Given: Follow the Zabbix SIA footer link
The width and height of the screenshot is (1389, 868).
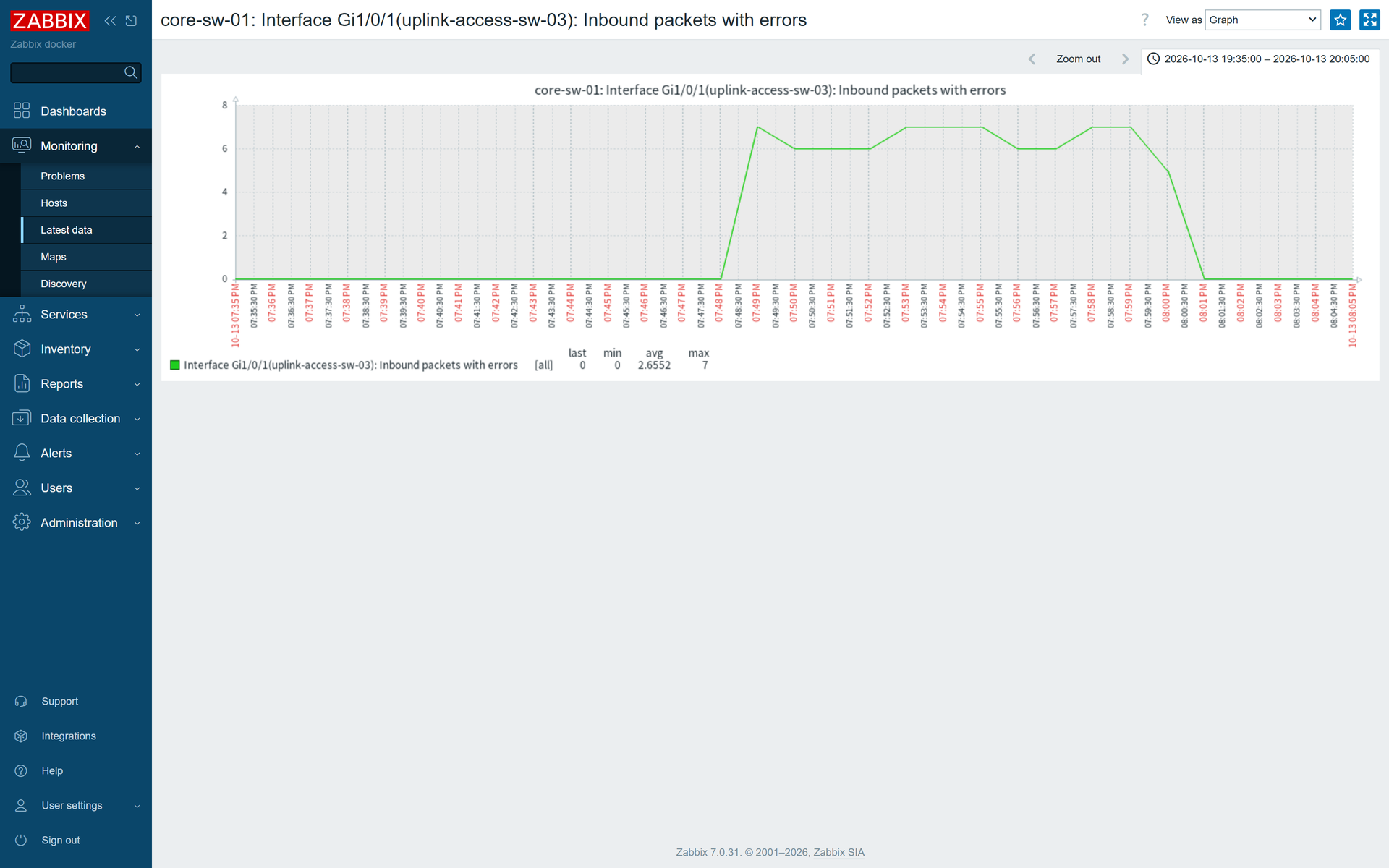Looking at the screenshot, I should [x=838, y=852].
